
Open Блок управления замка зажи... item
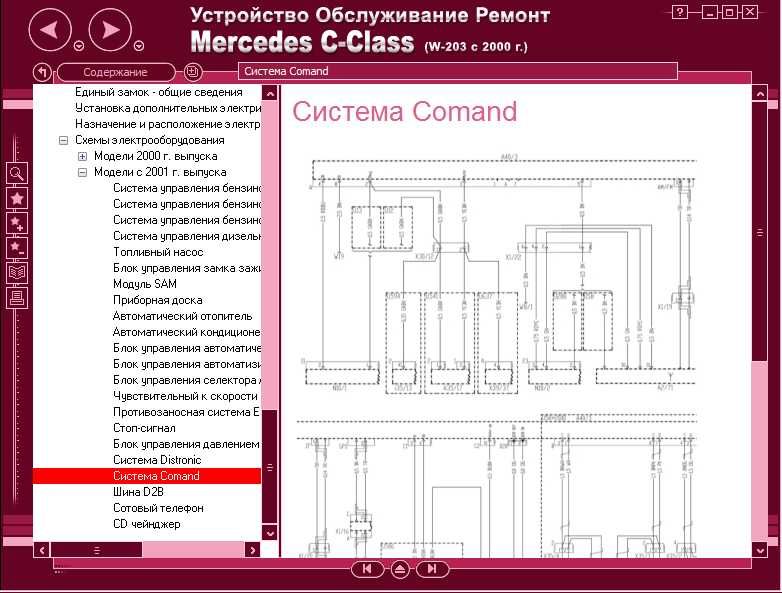(x=187, y=268)
